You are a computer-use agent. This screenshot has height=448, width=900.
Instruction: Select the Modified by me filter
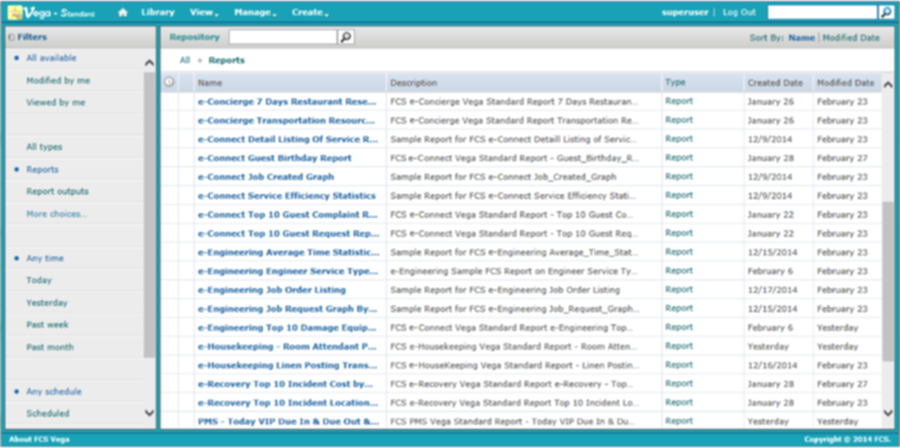(58, 81)
